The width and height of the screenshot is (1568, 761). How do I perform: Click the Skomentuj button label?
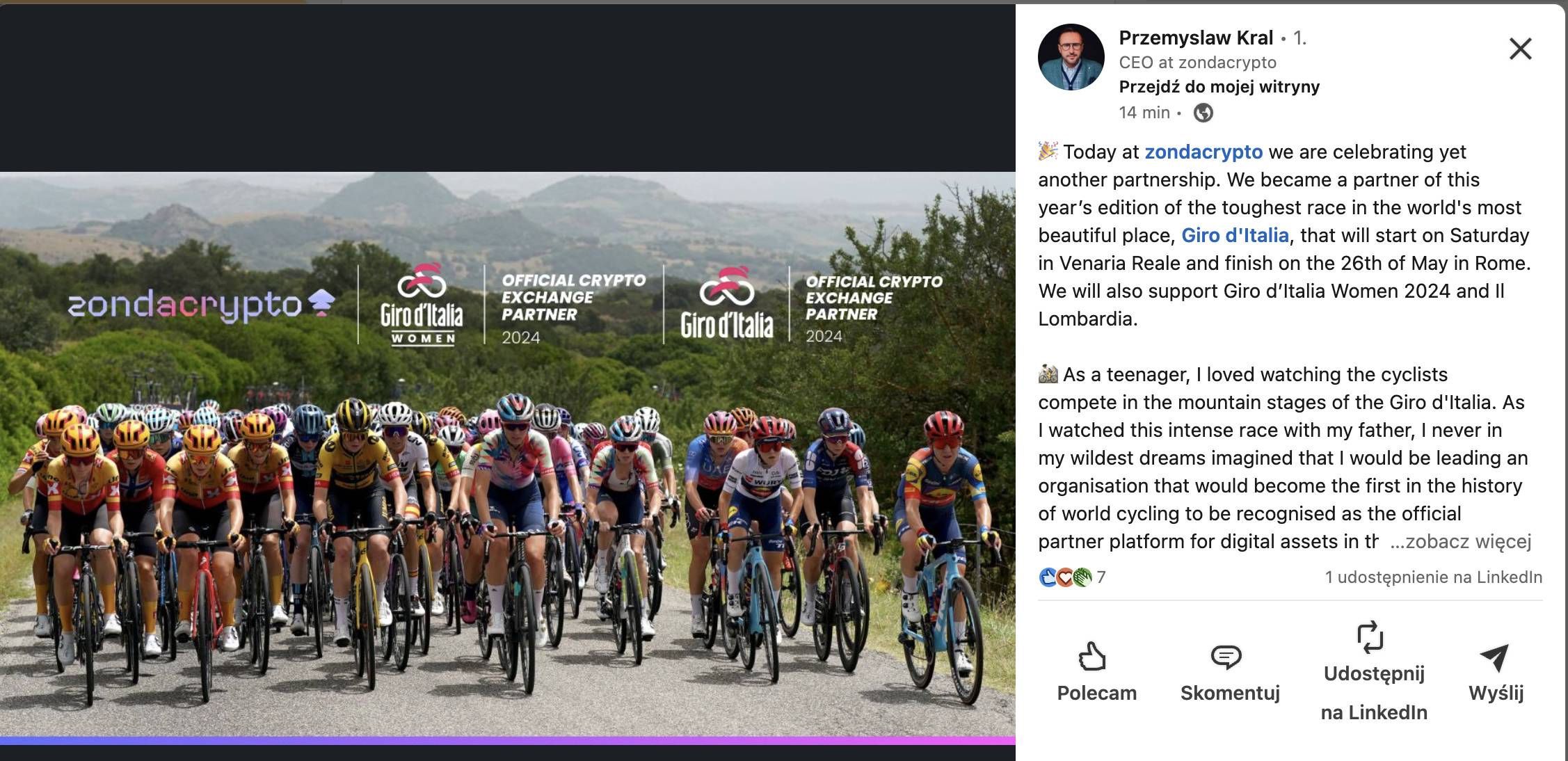coord(1230,693)
